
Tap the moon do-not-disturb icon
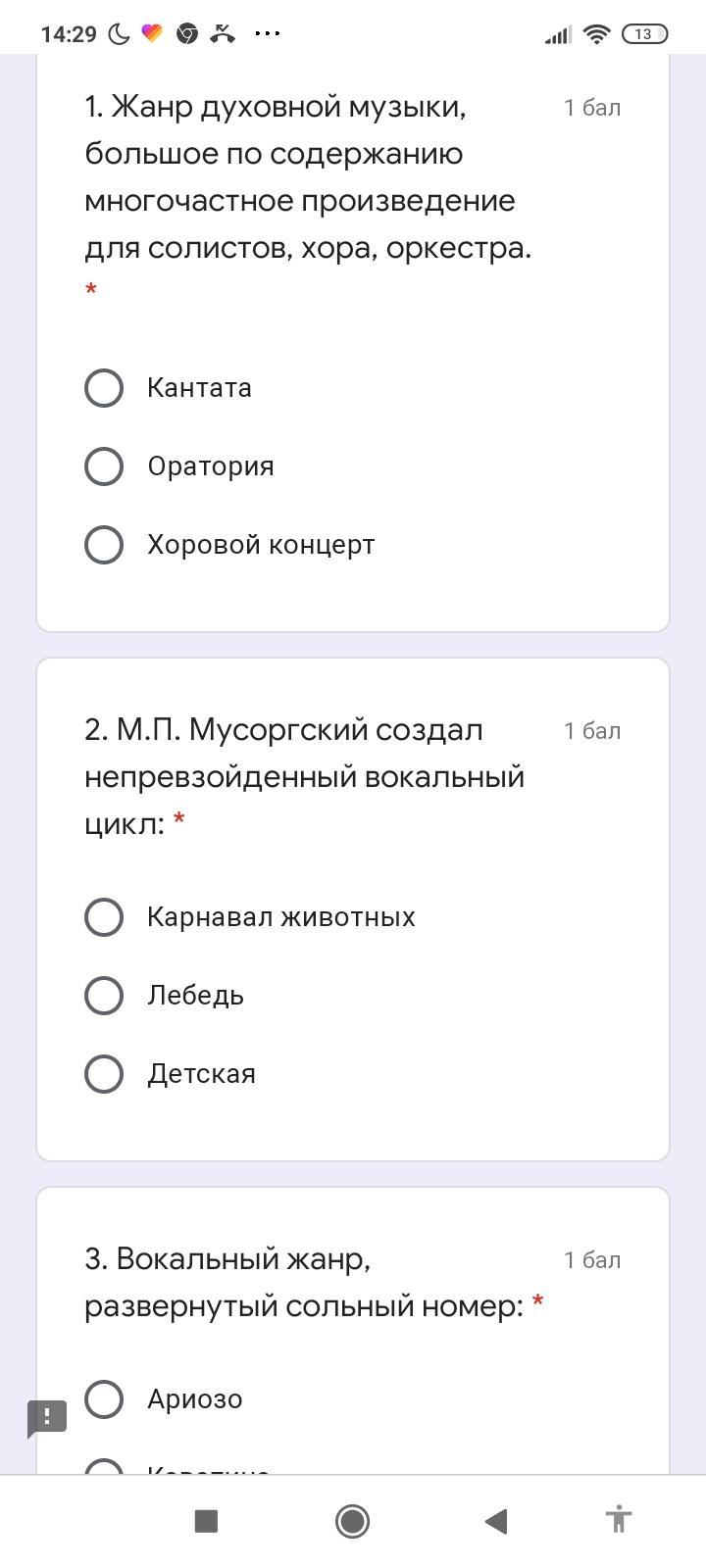[x=119, y=34]
